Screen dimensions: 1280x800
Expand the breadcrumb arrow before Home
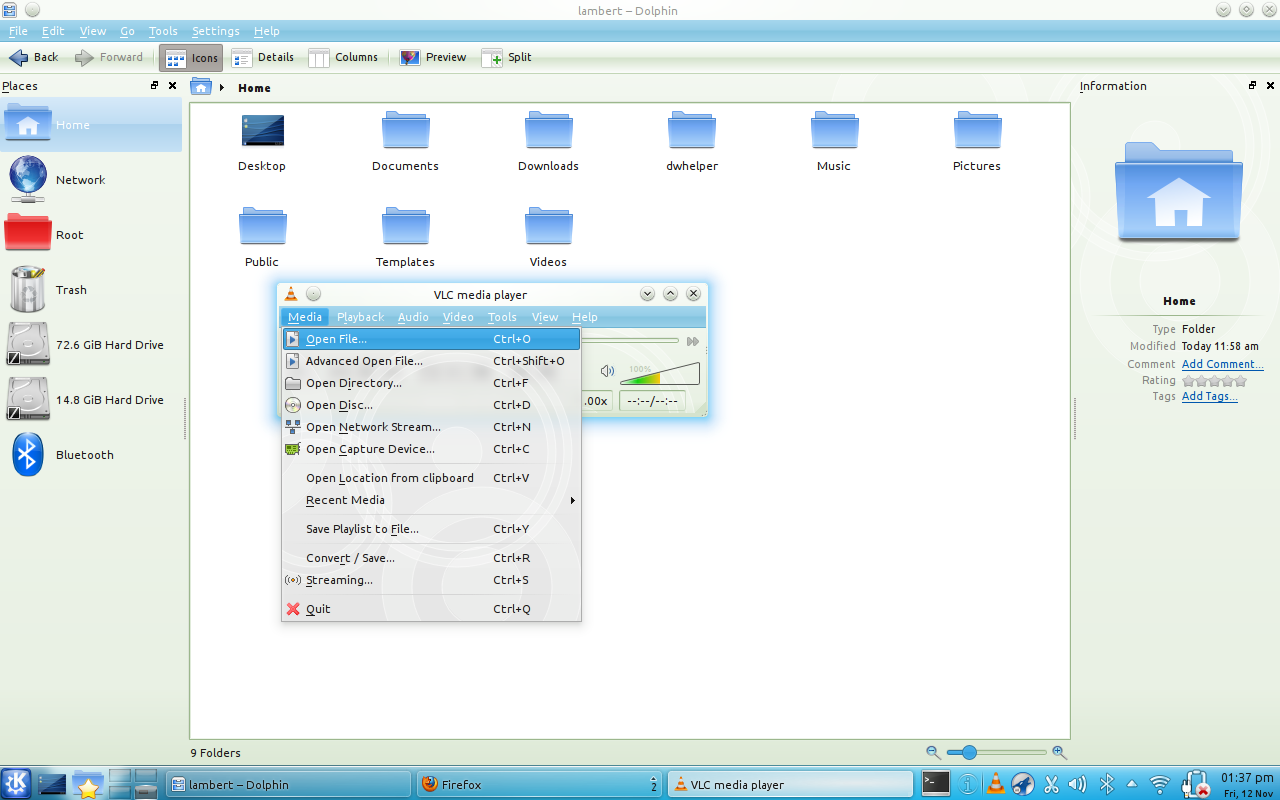click(x=222, y=88)
